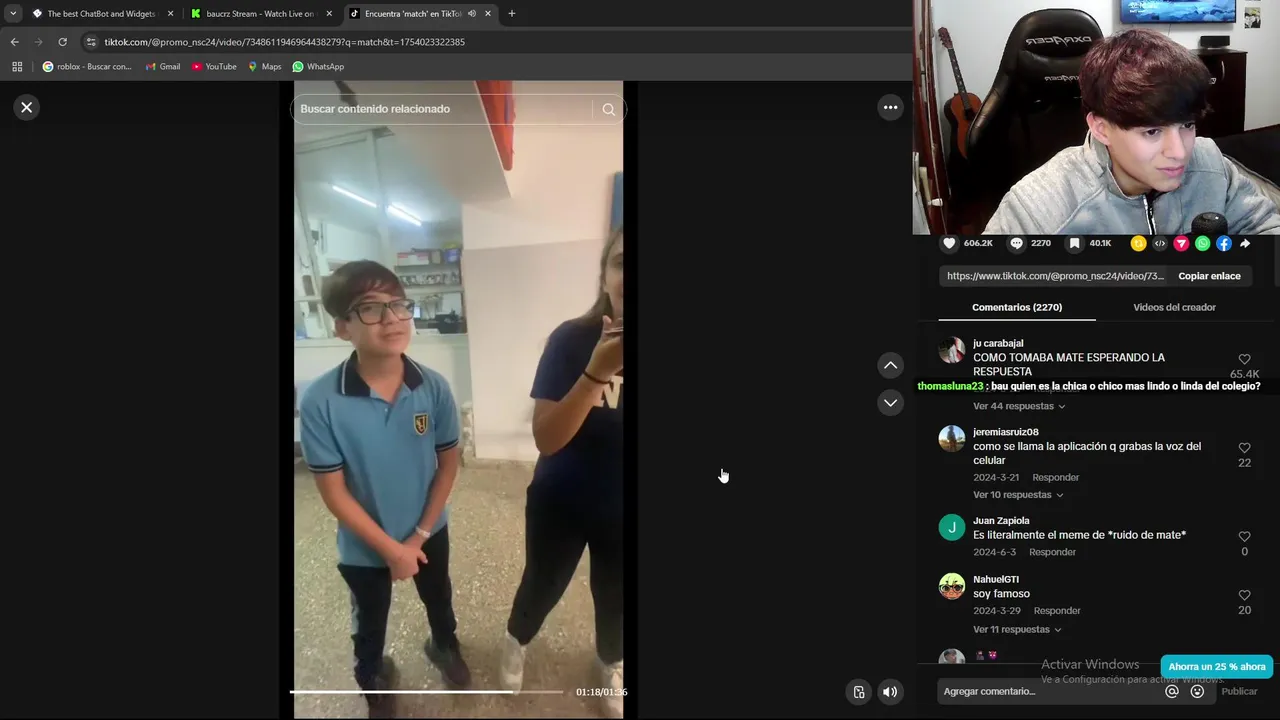
Task: Close the TikTok video viewer
Action: 27,107
